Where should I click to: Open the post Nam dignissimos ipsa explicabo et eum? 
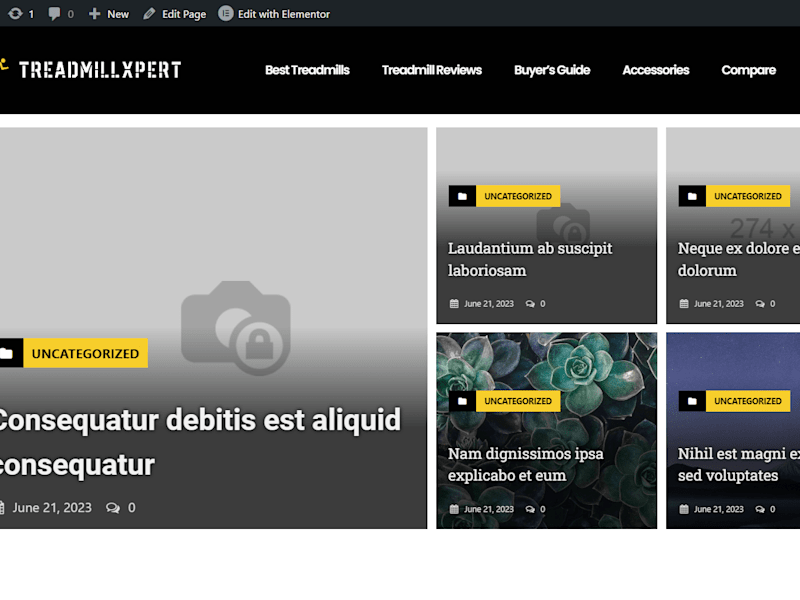click(526, 464)
